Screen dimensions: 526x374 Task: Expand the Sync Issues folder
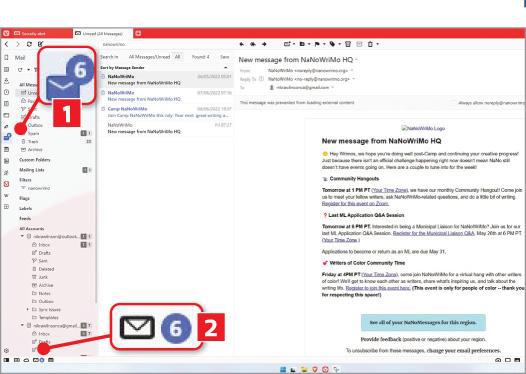click(x=28, y=309)
